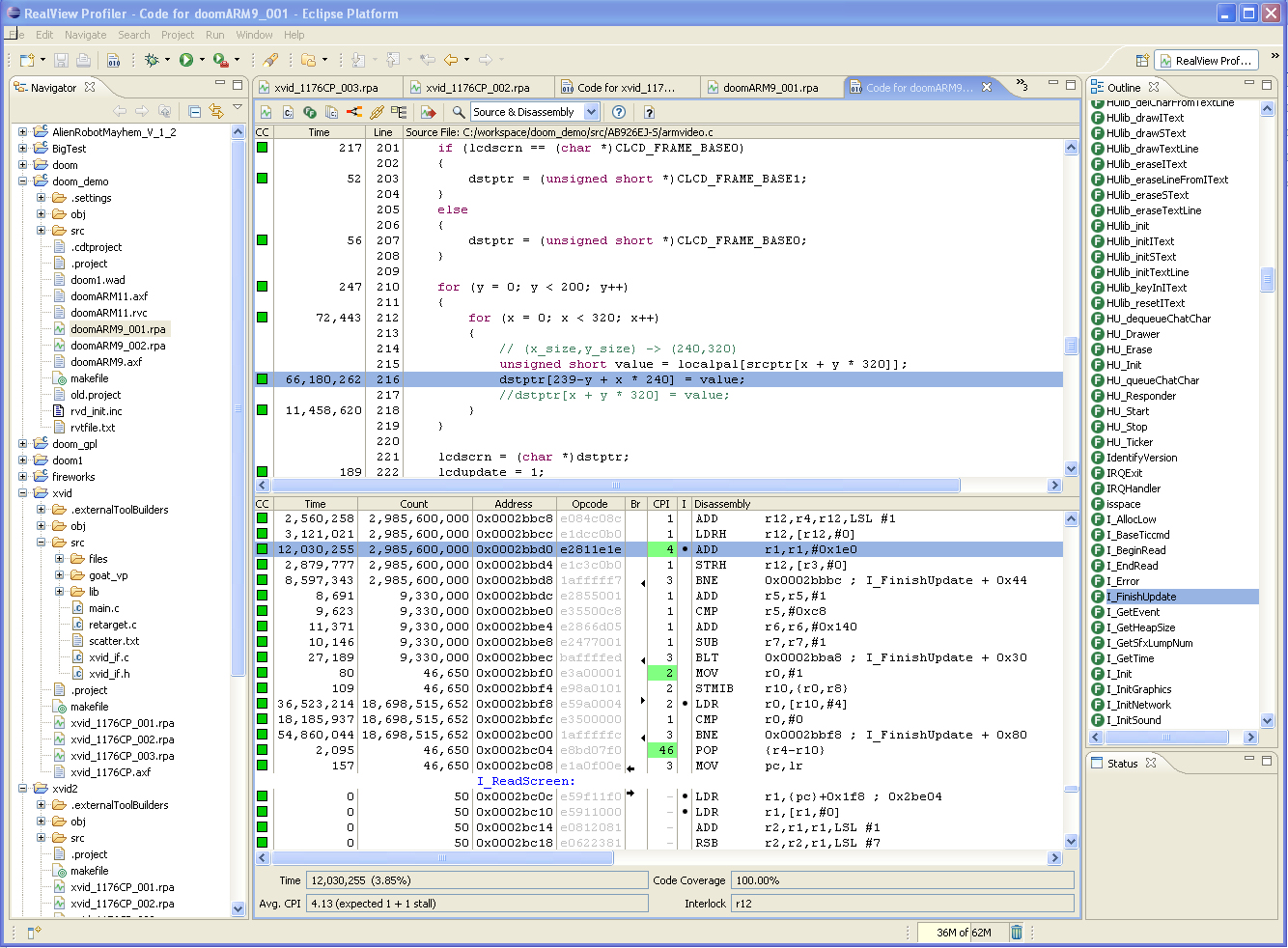Collapse the xvid project node
Viewport: 1288px width, 948px height.
coord(23,493)
